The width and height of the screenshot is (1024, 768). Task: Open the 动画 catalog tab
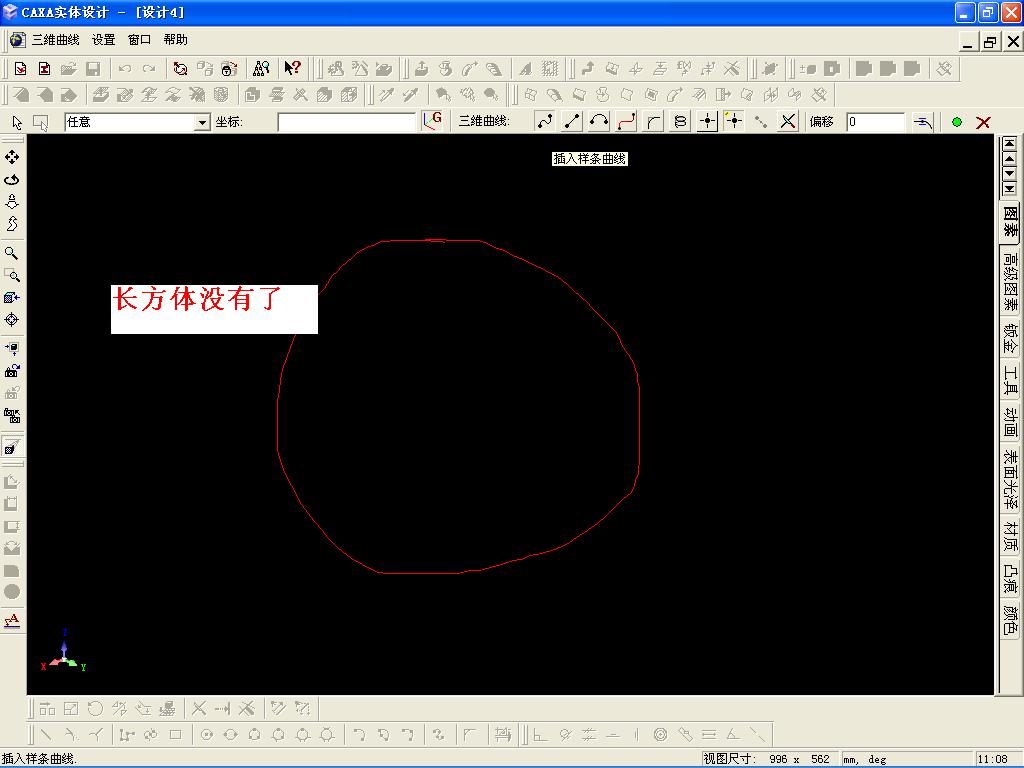(1010, 422)
